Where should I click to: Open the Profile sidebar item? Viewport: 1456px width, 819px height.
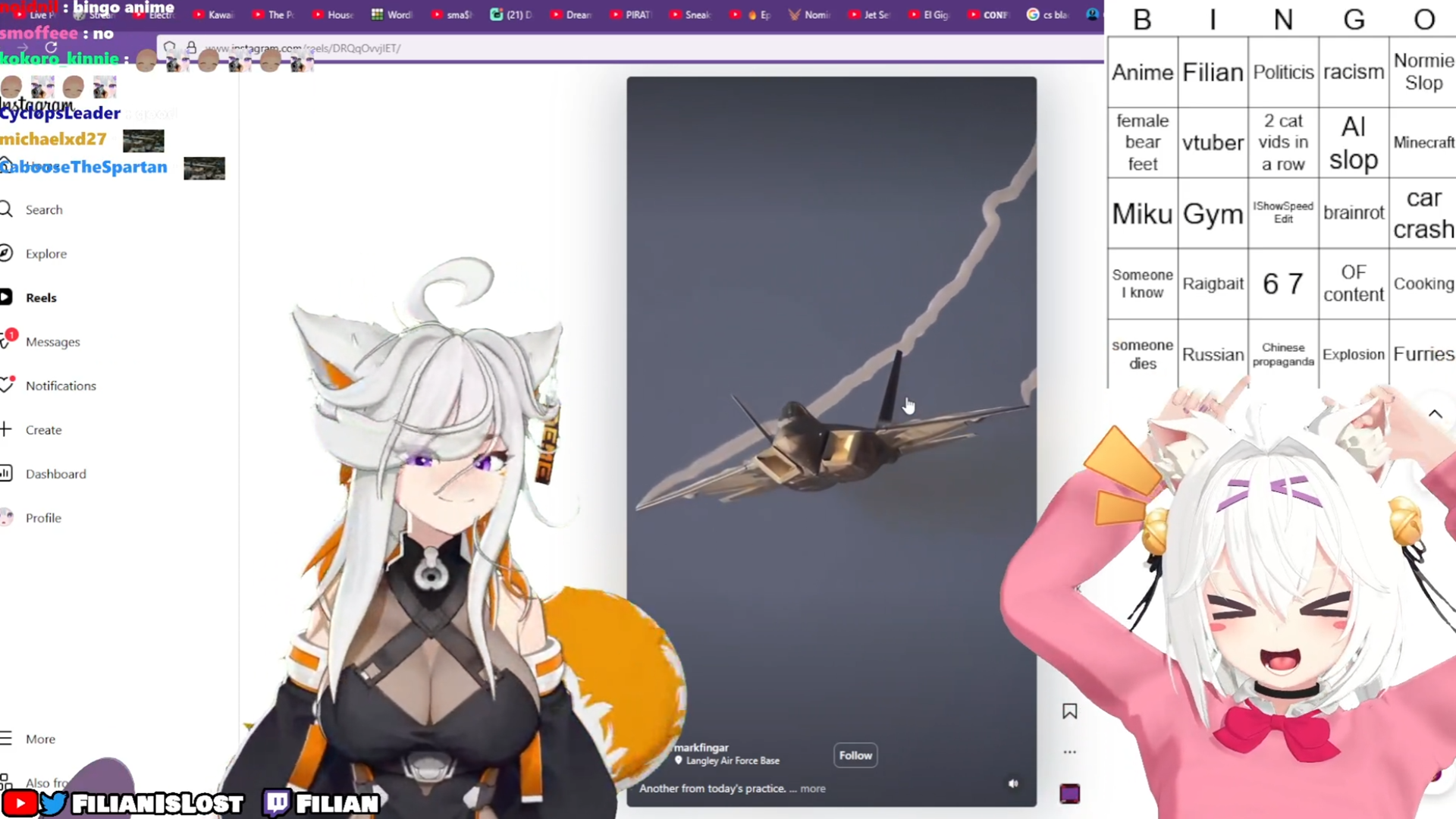pos(42,518)
